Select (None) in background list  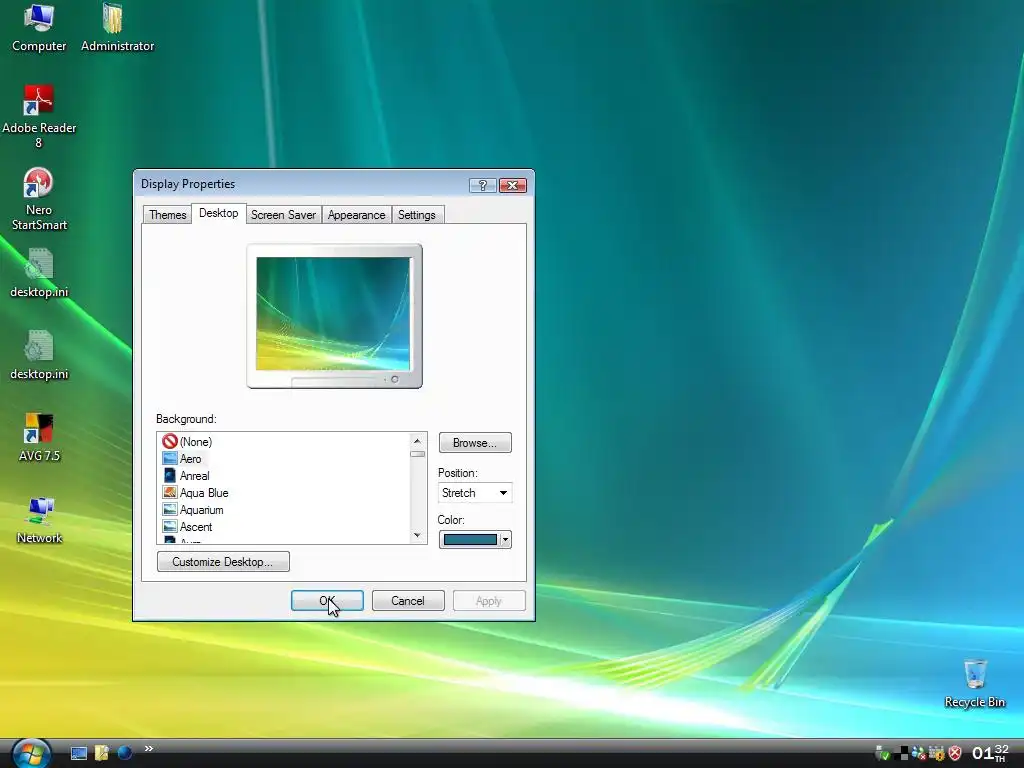click(196, 442)
